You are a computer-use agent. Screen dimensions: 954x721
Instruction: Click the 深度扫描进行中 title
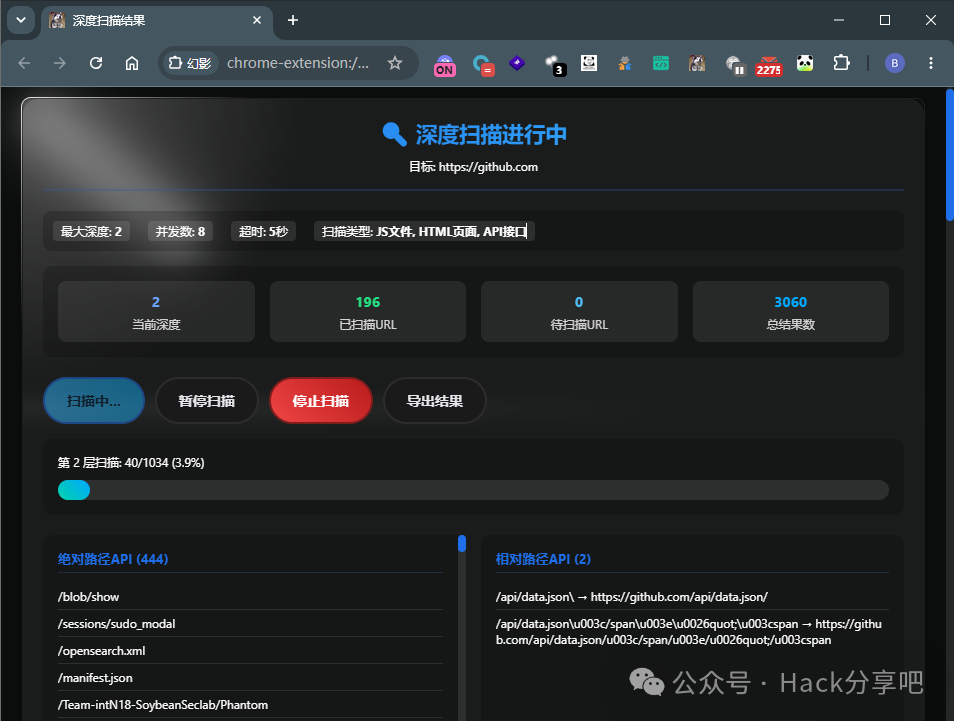[491, 134]
